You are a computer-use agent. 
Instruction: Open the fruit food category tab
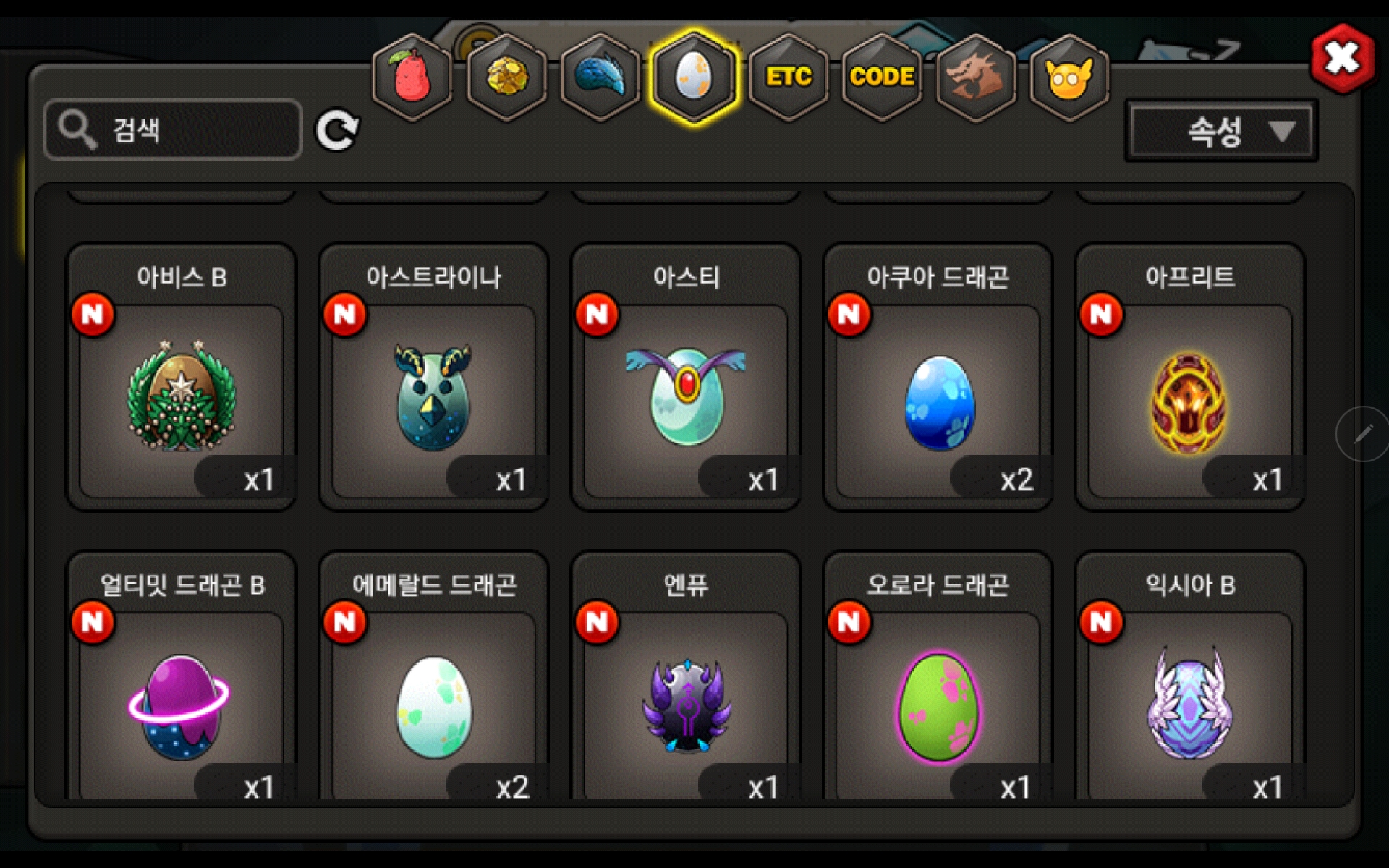click(412, 77)
